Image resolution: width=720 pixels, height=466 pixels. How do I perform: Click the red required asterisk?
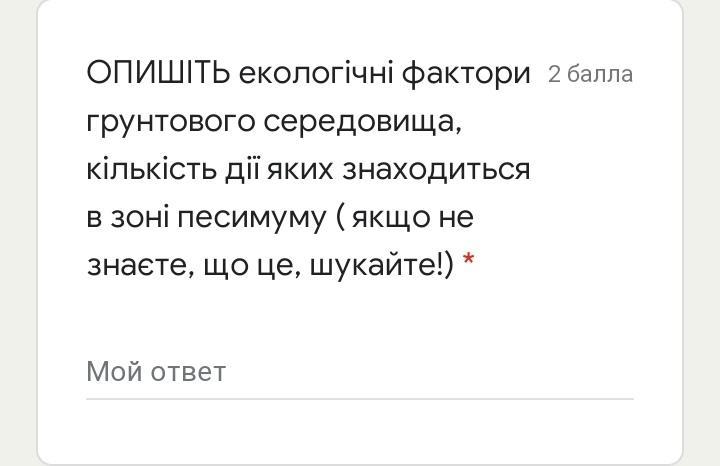coord(469,265)
